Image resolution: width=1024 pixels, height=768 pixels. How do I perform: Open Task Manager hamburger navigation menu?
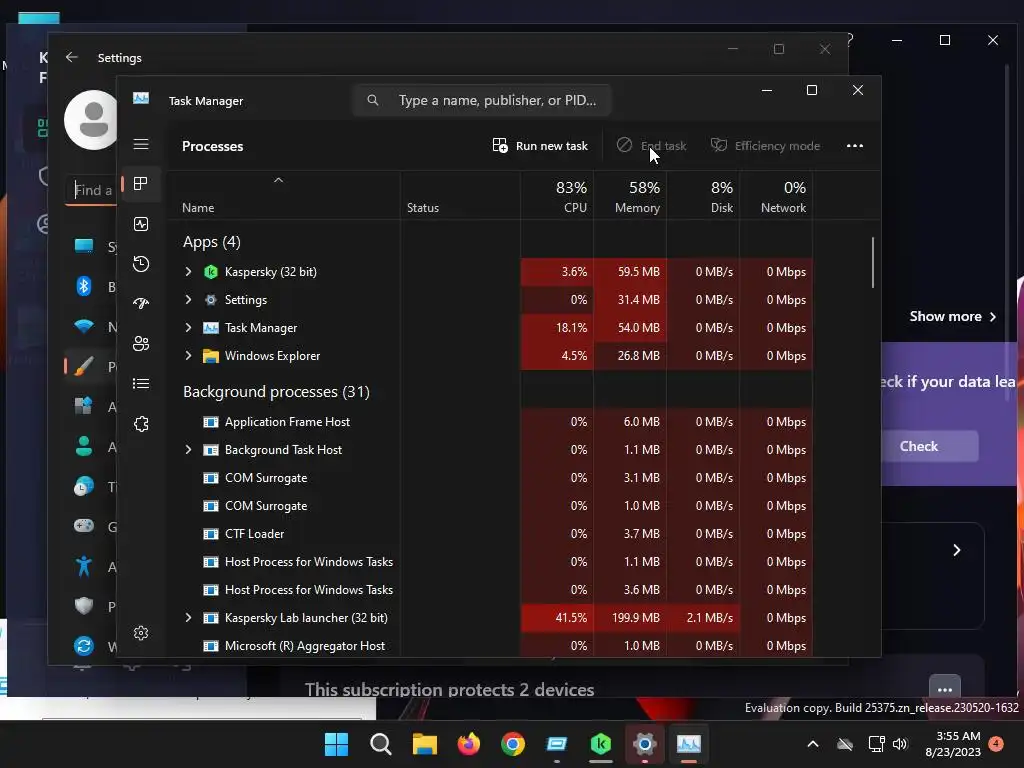pos(141,144)
